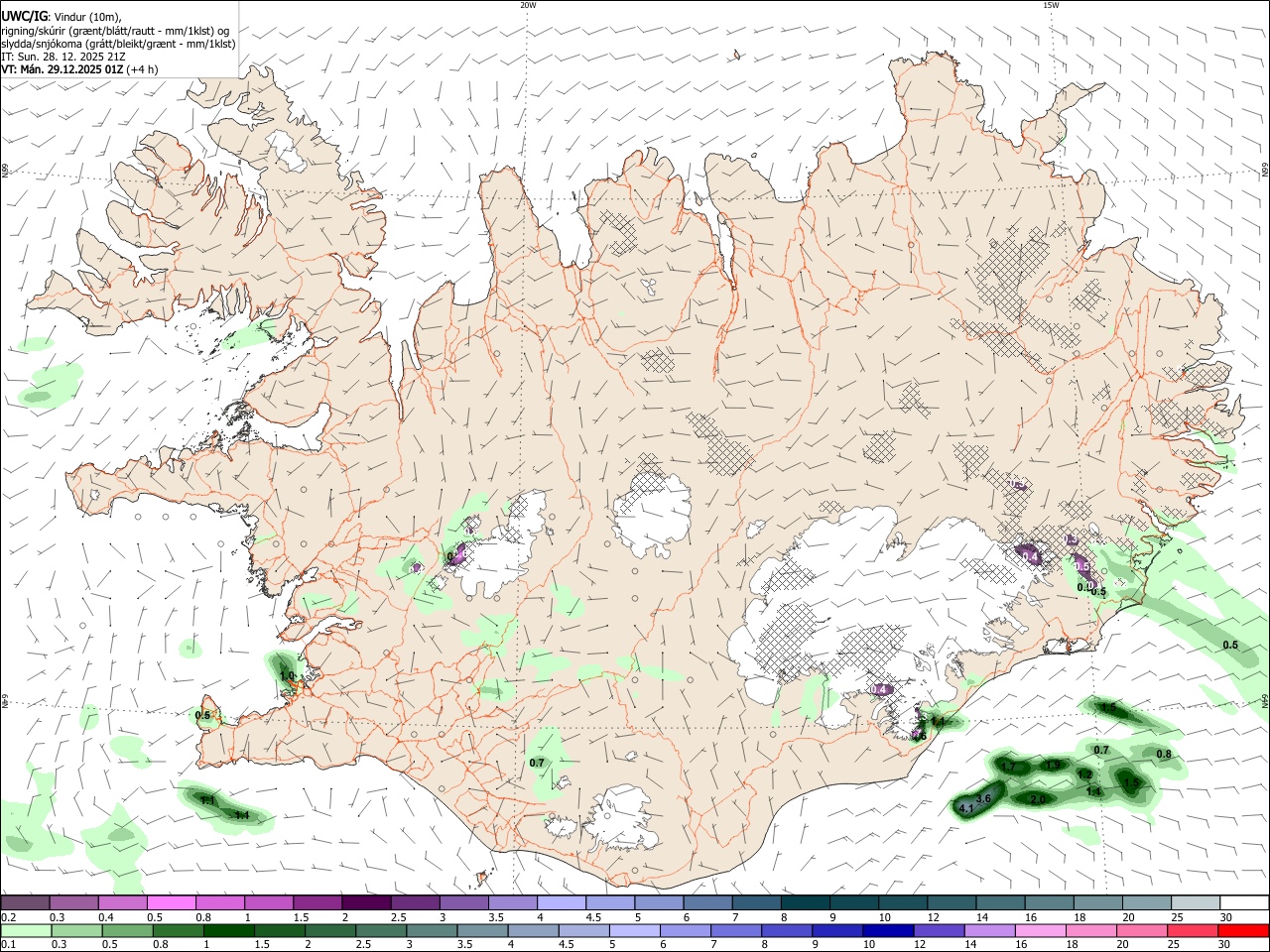Click the '0.1' label on the lower rain scale

[x=8, y=945]
